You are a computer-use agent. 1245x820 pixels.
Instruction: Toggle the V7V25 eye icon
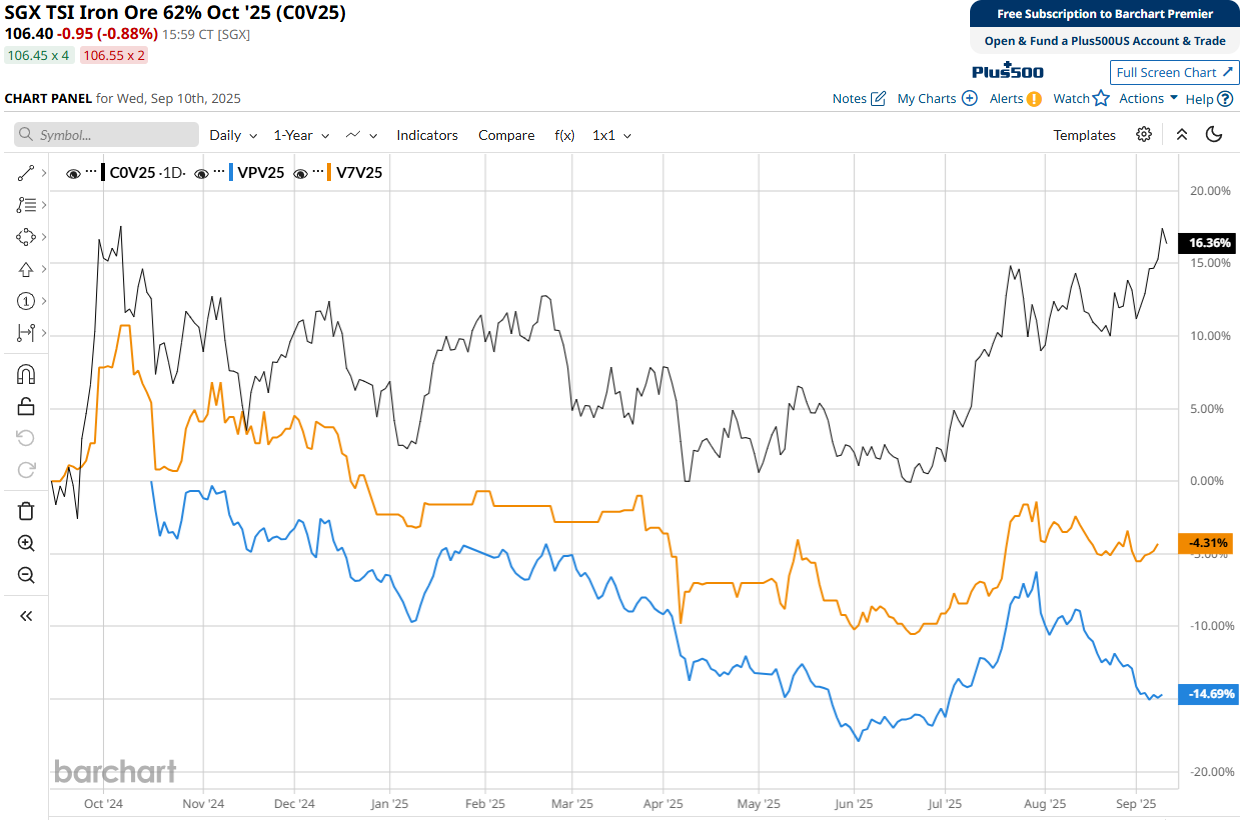coord(300,173)
